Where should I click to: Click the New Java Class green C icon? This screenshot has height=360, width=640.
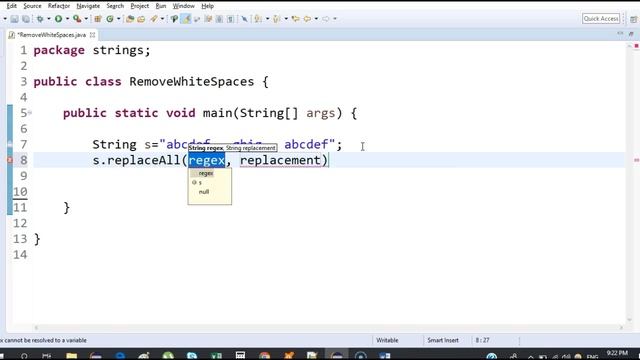[x=110, y=19]
